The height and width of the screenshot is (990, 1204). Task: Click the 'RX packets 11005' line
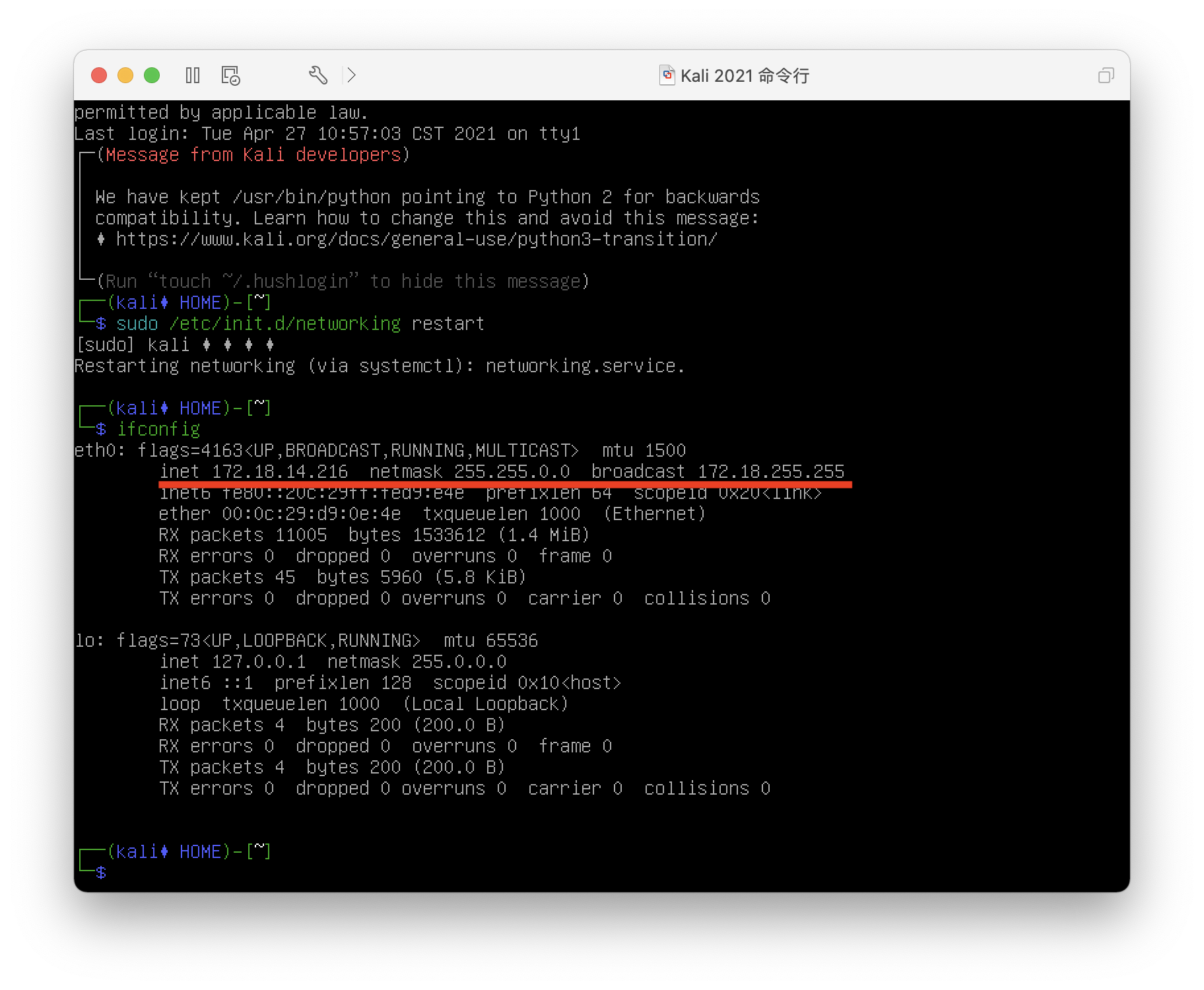(x=374, y=535)
